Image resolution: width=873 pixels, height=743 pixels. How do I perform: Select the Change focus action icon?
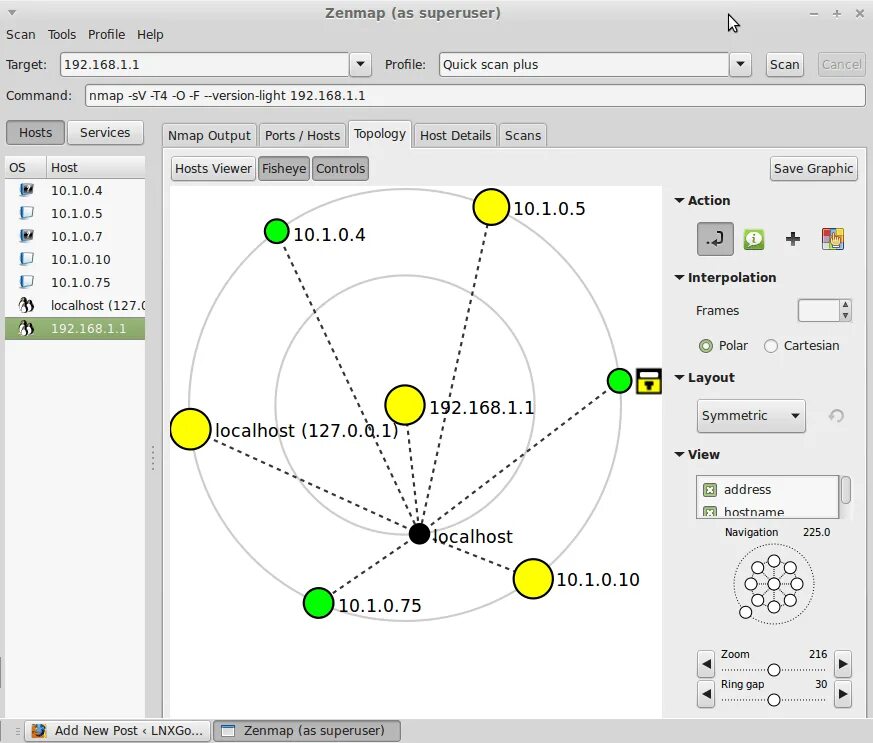[x=715, y=239]
